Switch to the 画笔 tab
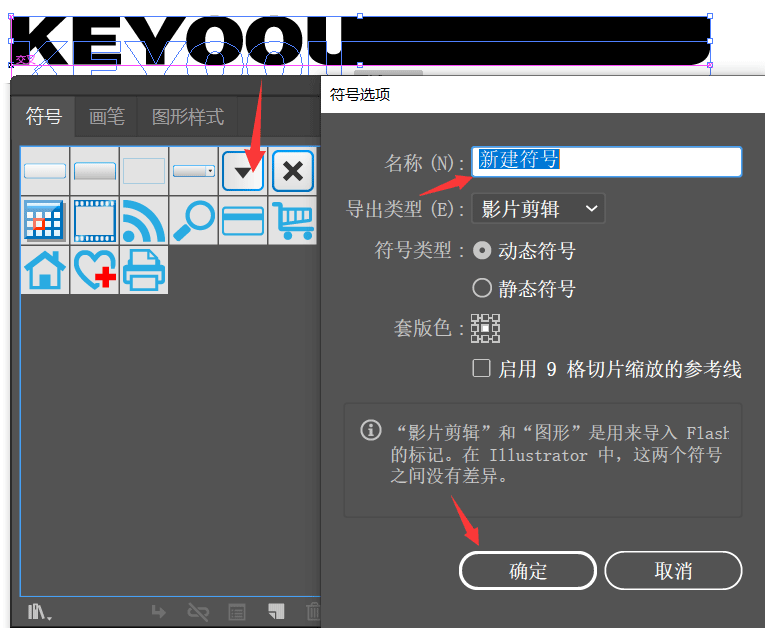 point(106,117)
